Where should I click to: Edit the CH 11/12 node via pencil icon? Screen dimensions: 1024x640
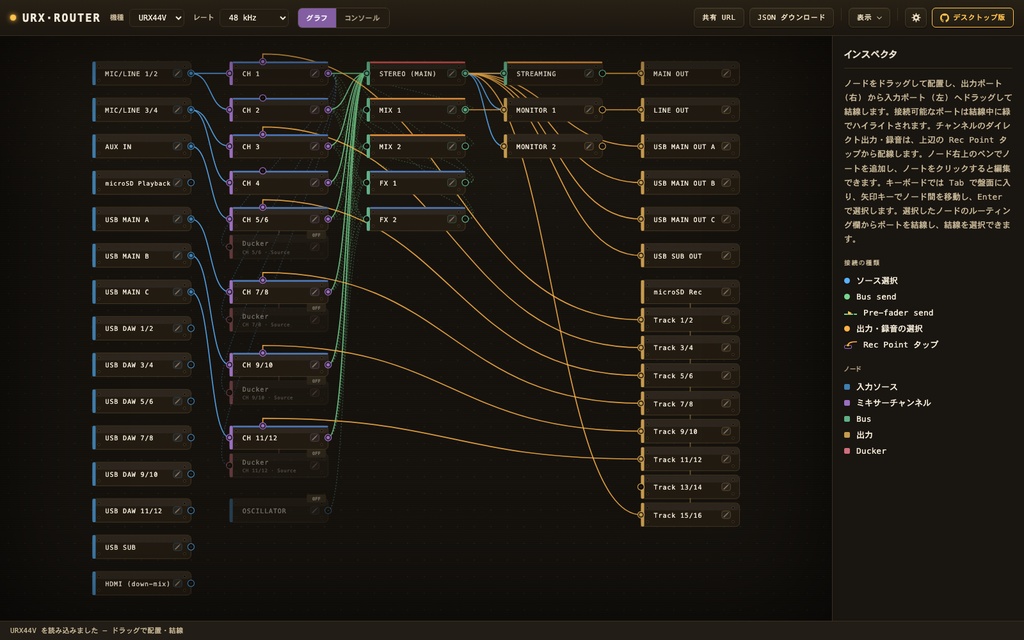point(314,438)
